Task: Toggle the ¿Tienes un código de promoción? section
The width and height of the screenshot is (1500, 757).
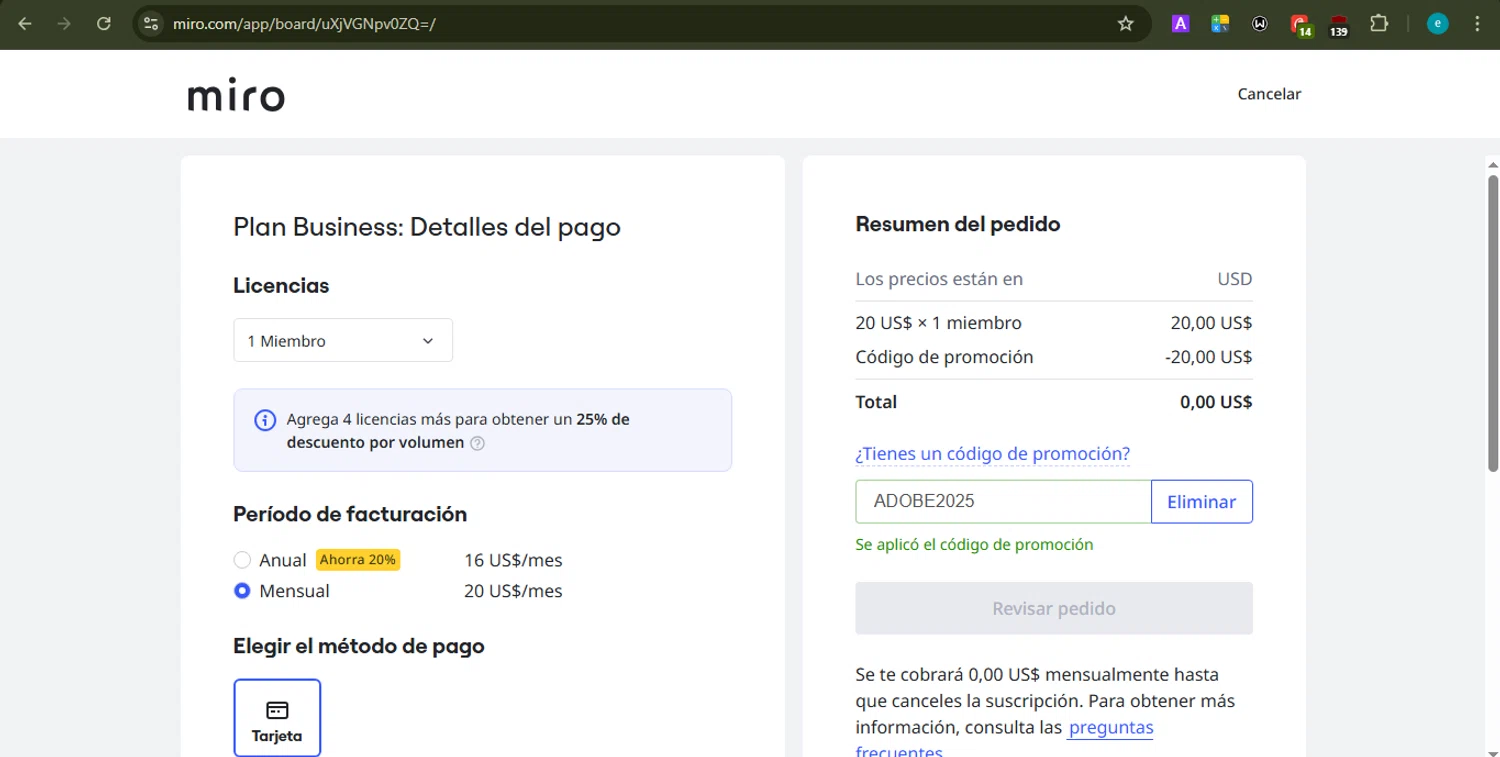Action: point(992,454)
